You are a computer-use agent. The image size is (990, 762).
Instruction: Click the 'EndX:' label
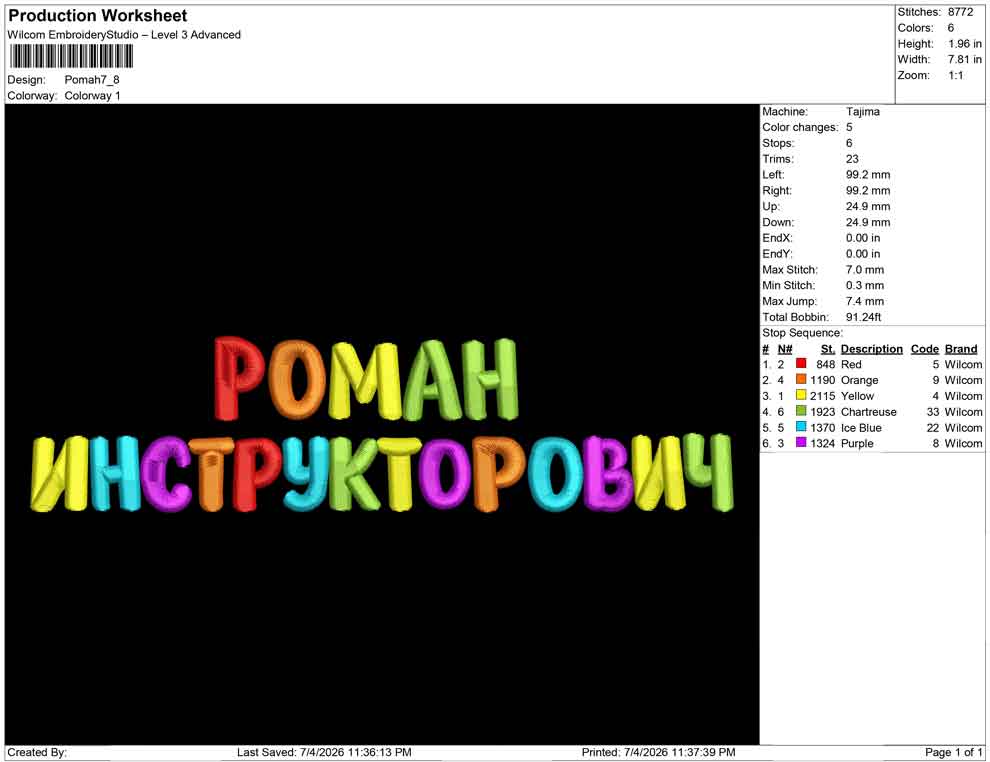(x=777, y=237)
